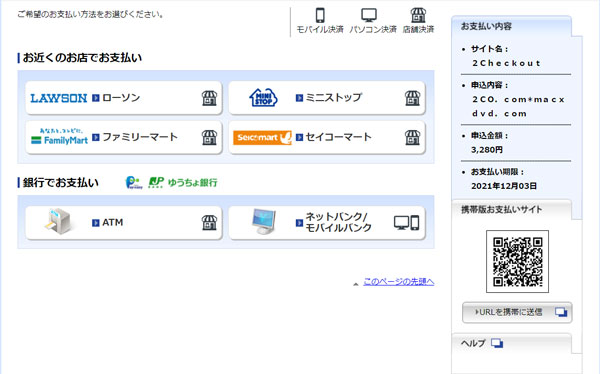Go to top of page link
The image size is (600, 374).
pos(398,282)
